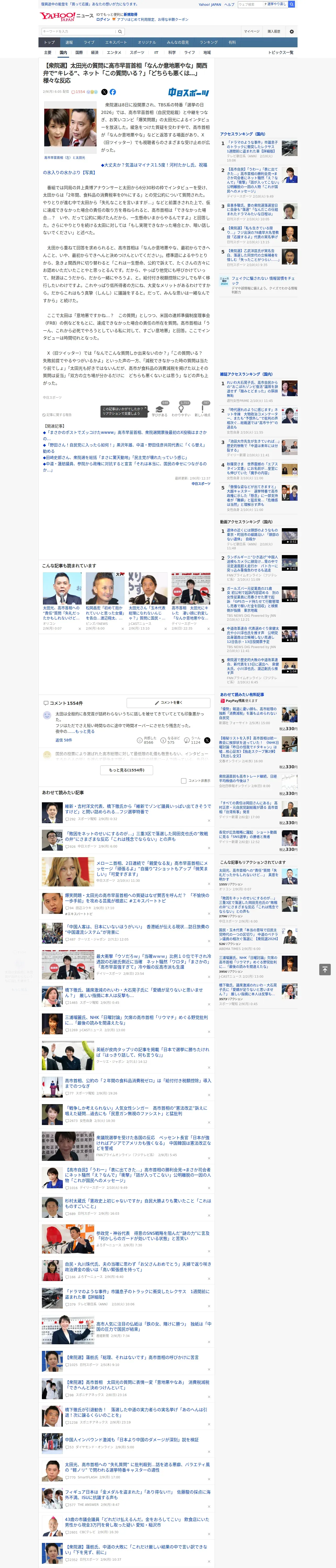Select the オリジナル navigation tab
Viewport: 336px width, 1568px height.
coord(147,42)
